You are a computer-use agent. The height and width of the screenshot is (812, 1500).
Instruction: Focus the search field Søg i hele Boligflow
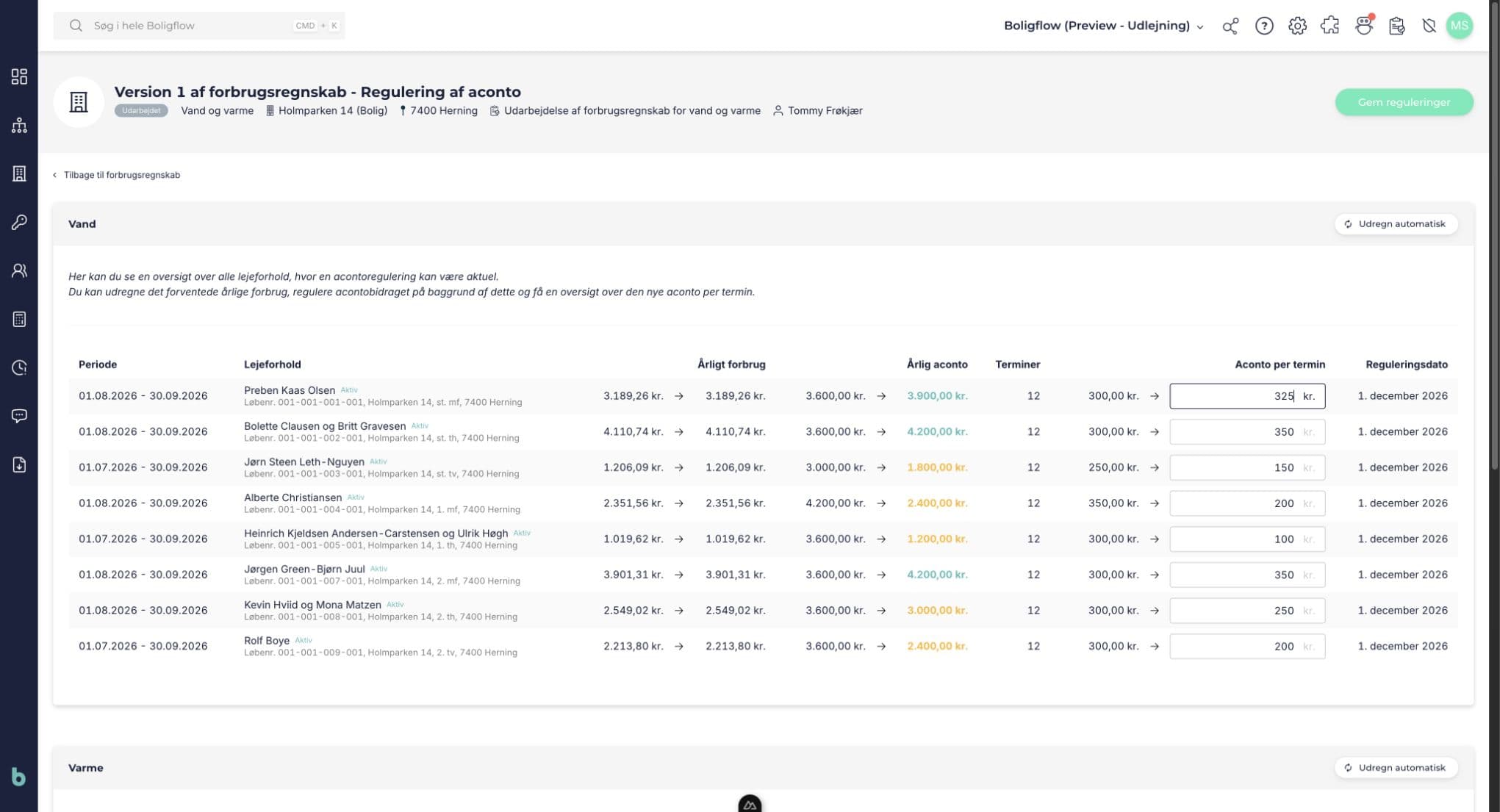click(x=198, y=26)
